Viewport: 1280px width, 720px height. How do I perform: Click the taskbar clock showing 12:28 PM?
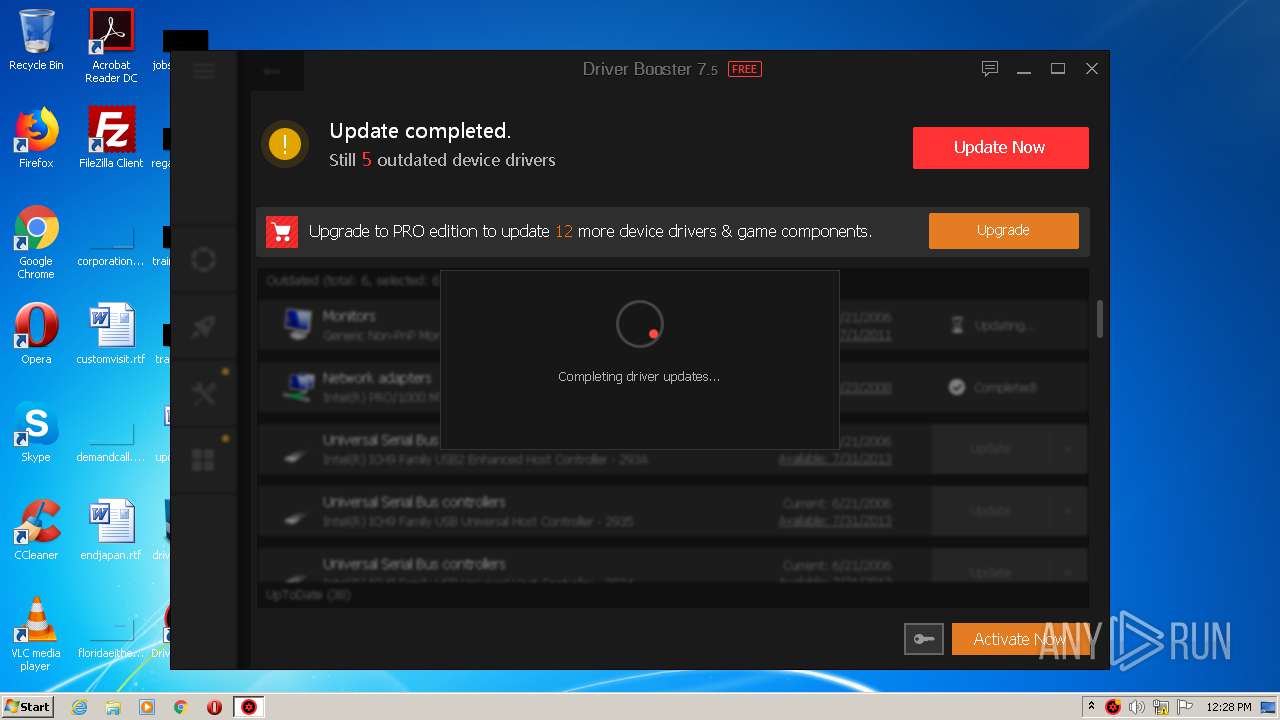click(1229, 707)
